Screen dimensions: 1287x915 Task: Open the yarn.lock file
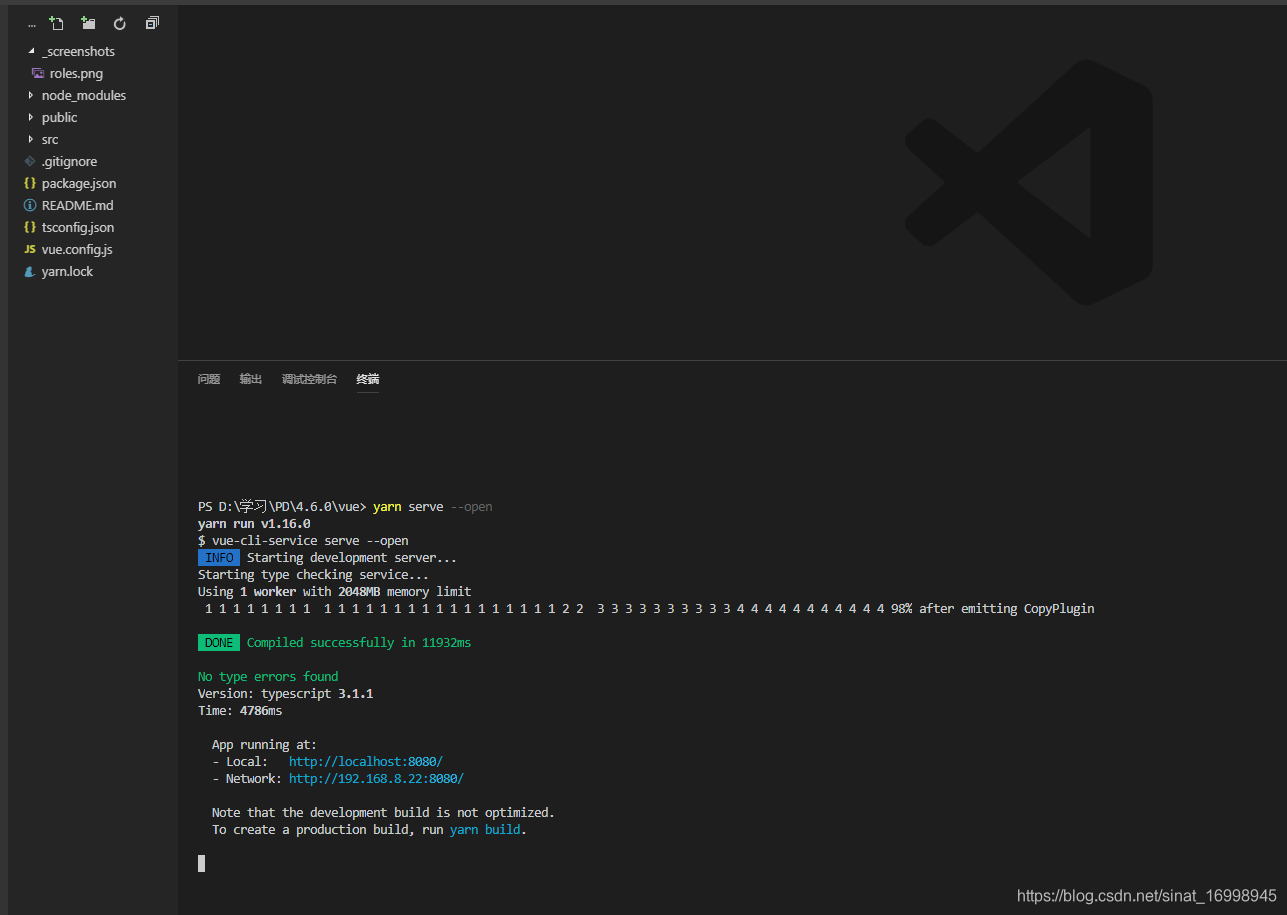tap(67, 271)
